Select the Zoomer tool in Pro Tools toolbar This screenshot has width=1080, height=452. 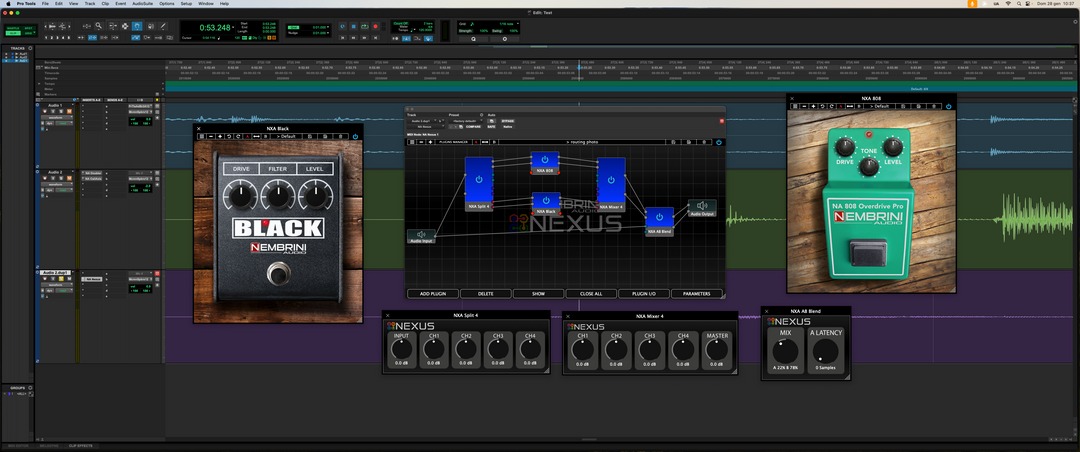[98, 25]
